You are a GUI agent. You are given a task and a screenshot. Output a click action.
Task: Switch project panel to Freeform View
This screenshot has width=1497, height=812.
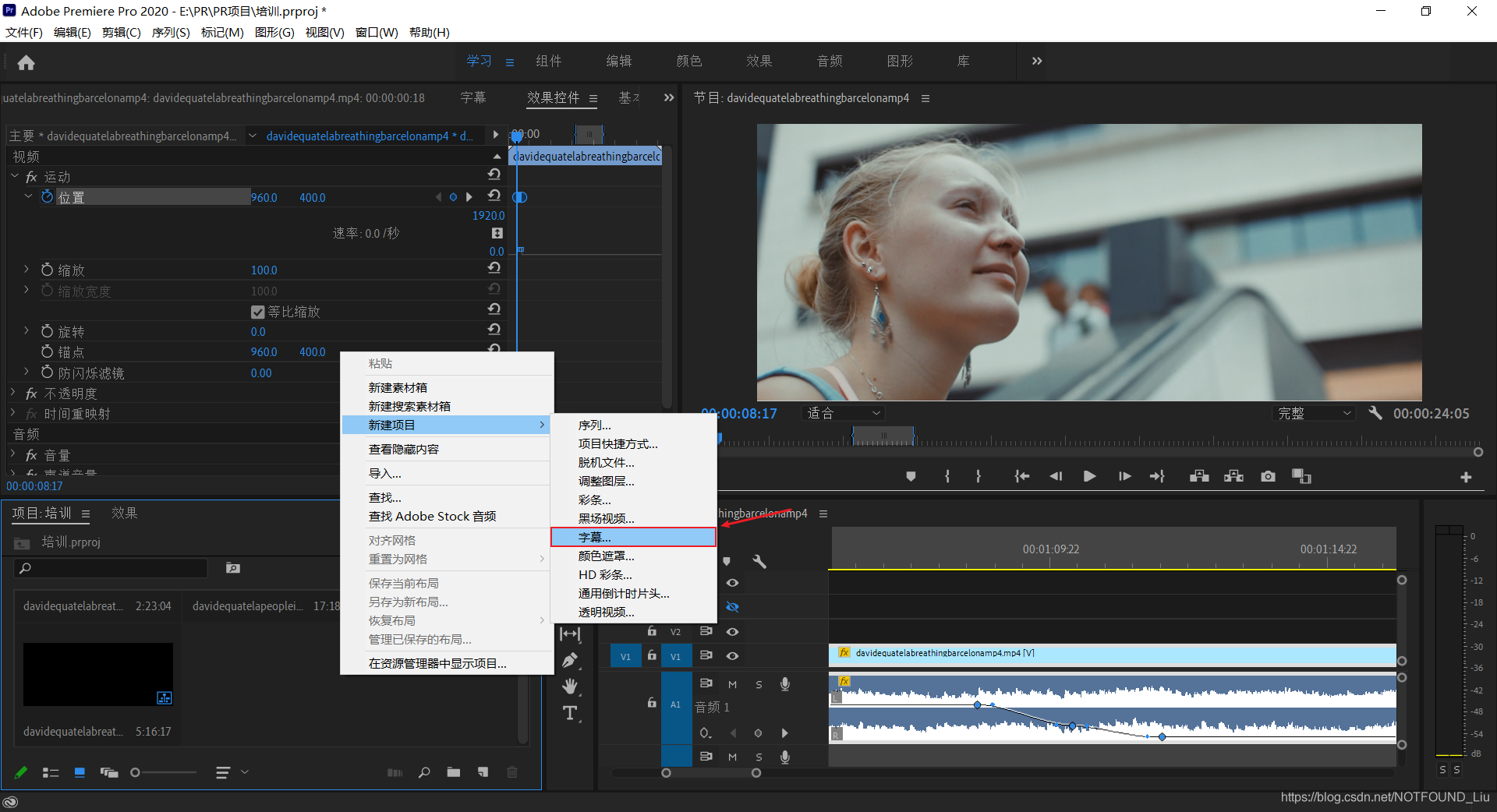(x=109, y=772)
